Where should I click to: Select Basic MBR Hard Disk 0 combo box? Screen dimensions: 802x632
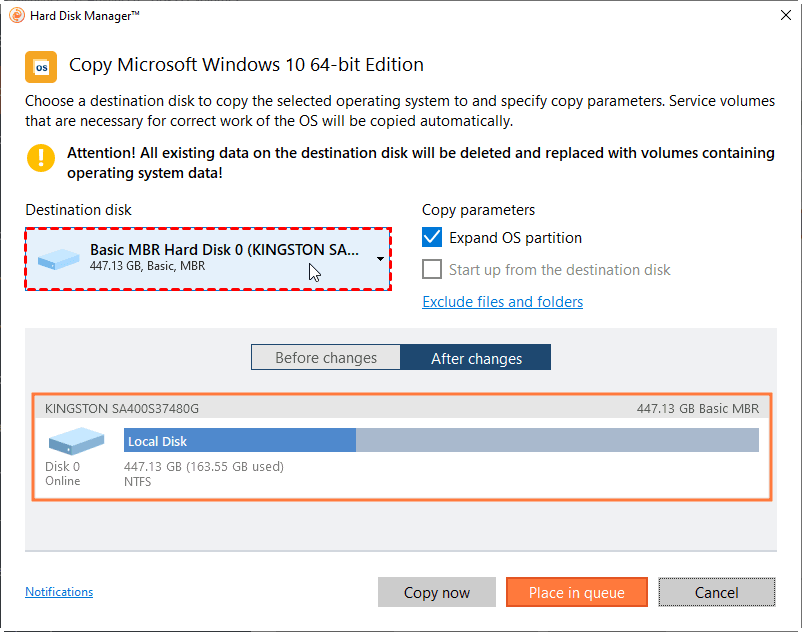(x=207, y=258)
